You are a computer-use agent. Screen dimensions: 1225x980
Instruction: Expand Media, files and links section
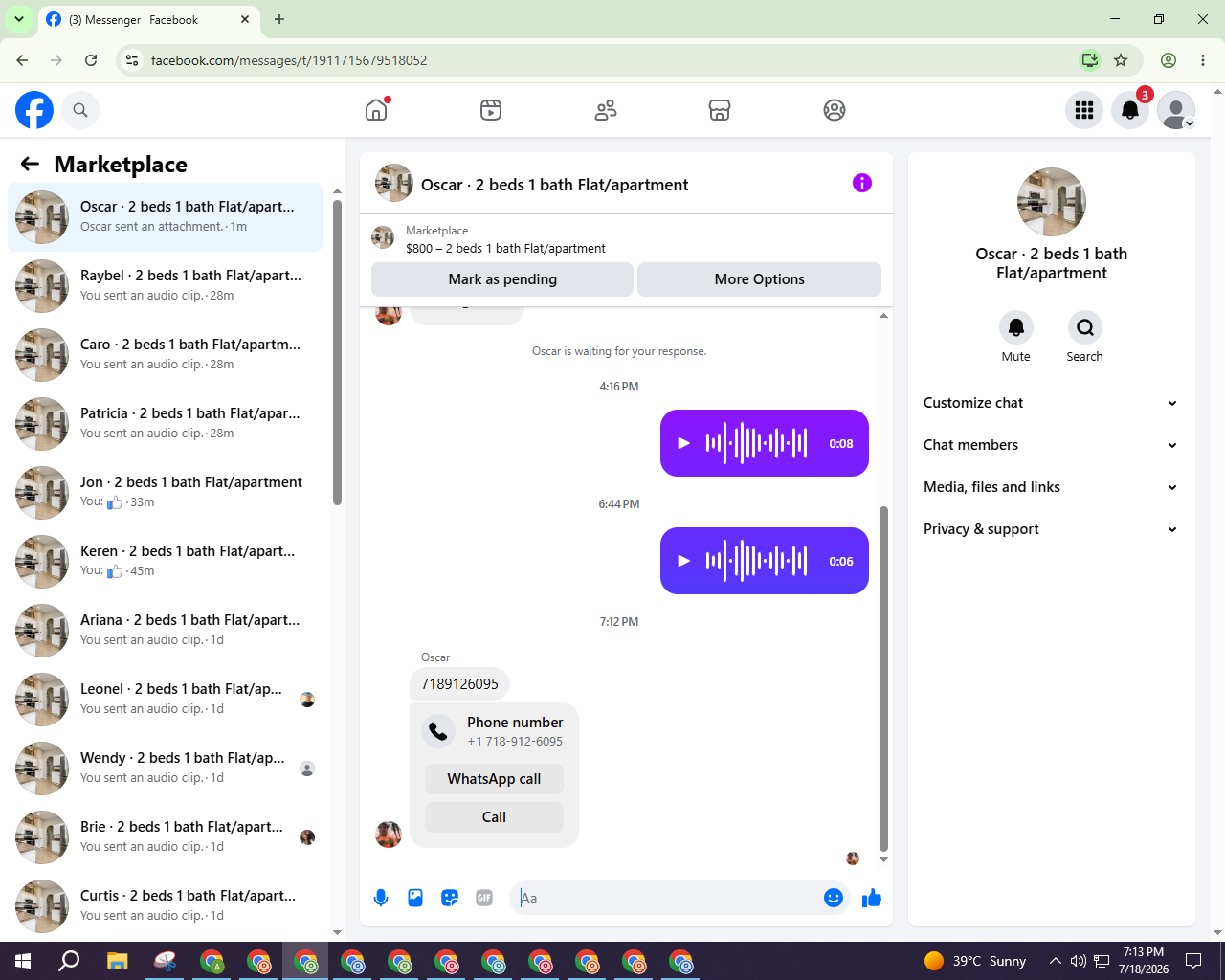pyautogui.click(x=1051, y=487)
